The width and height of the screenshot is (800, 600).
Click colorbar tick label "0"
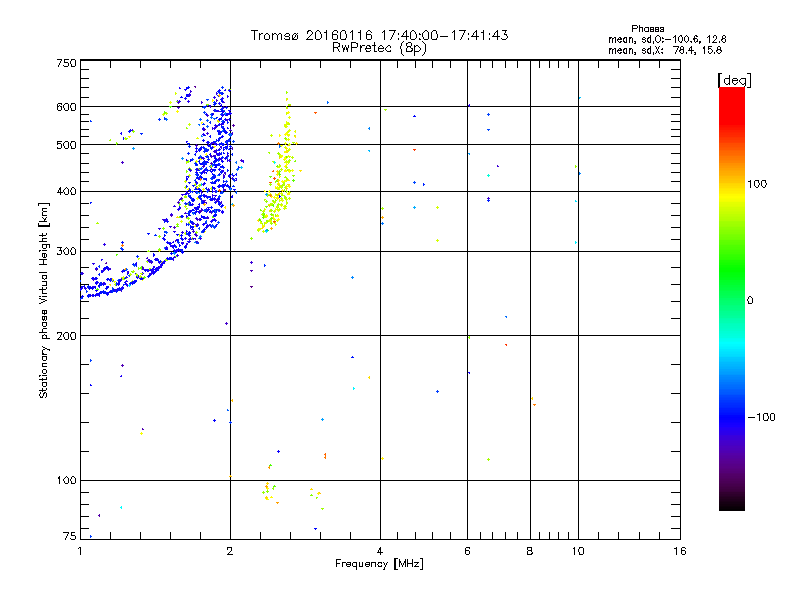[750, 300]
